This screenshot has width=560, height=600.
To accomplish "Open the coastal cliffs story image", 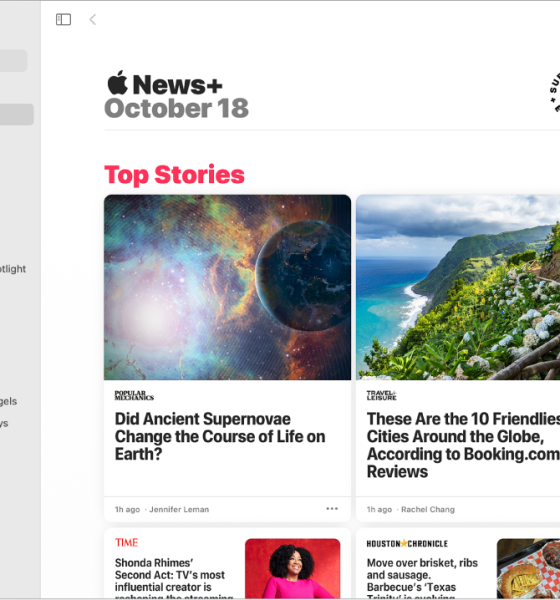I will point(458,287).
